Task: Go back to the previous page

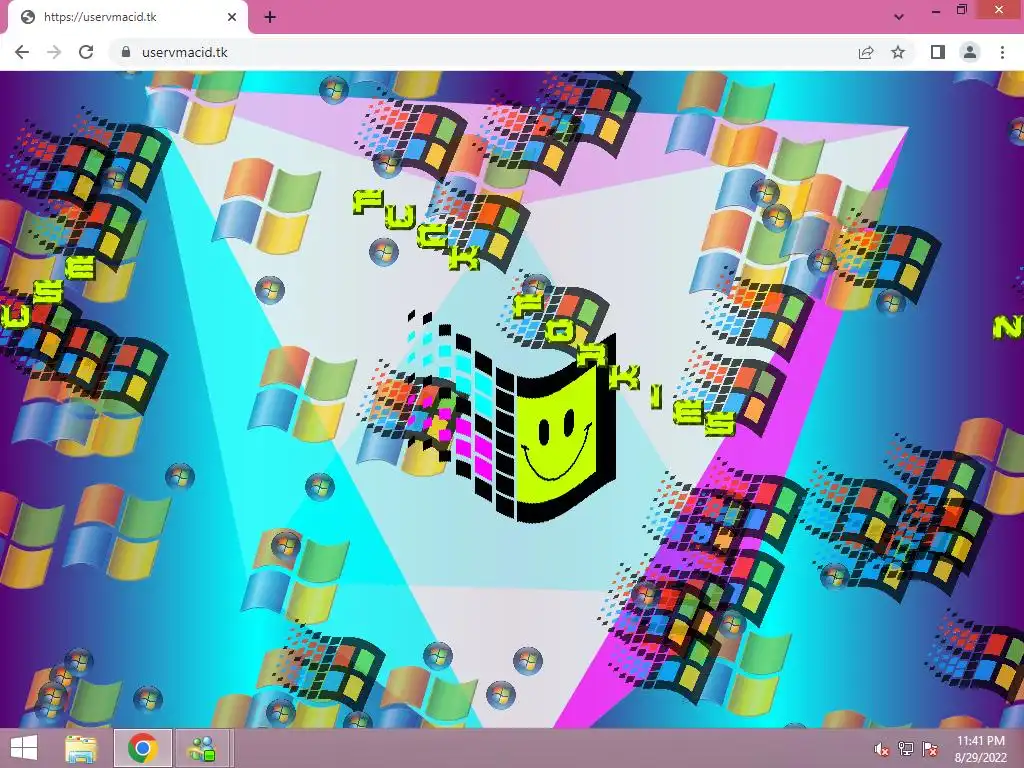Action: [x=22, y=52]
